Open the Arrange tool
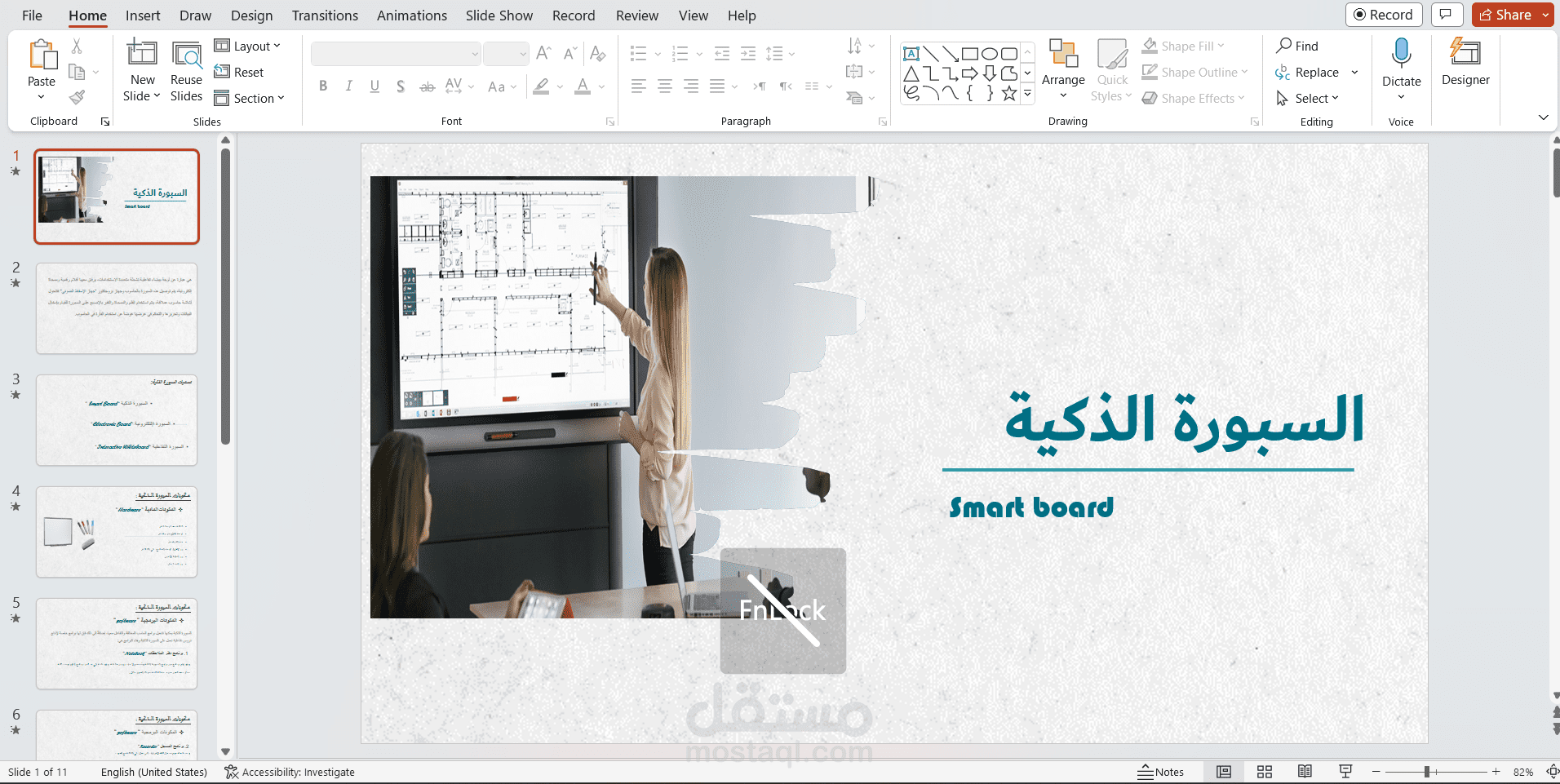The width and height of the screenshot is (1560, 784). pos(1063,69)
